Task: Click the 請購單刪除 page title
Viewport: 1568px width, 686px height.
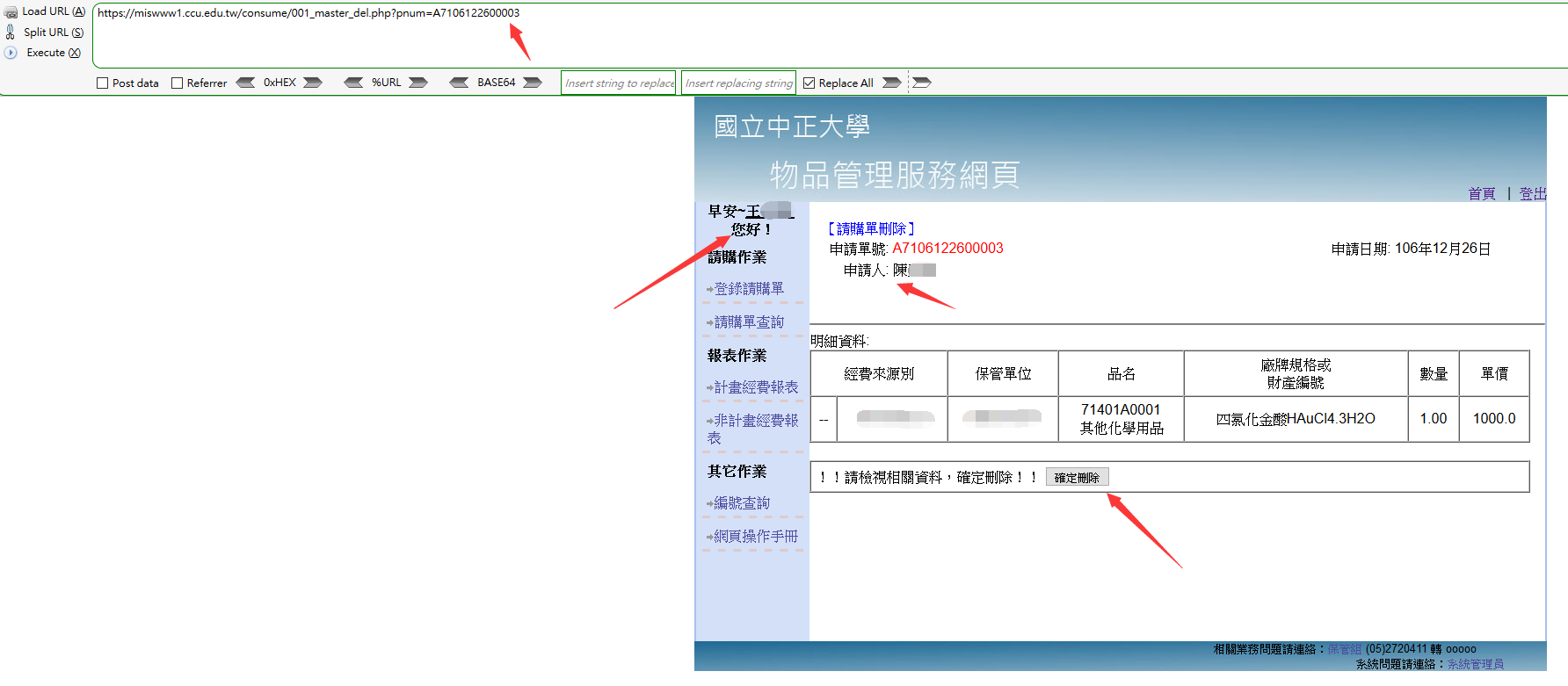Action: [x=871, y=229]
